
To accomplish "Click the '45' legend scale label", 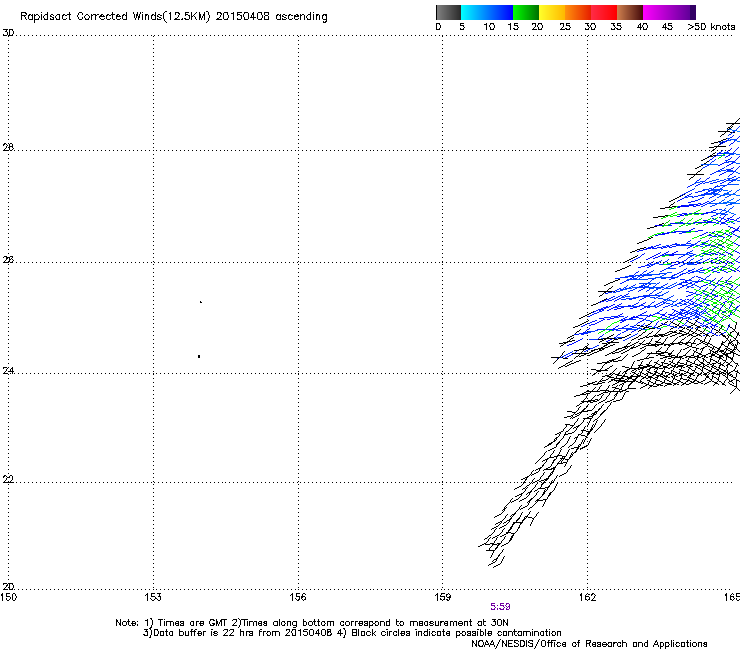I will (667, 27).
